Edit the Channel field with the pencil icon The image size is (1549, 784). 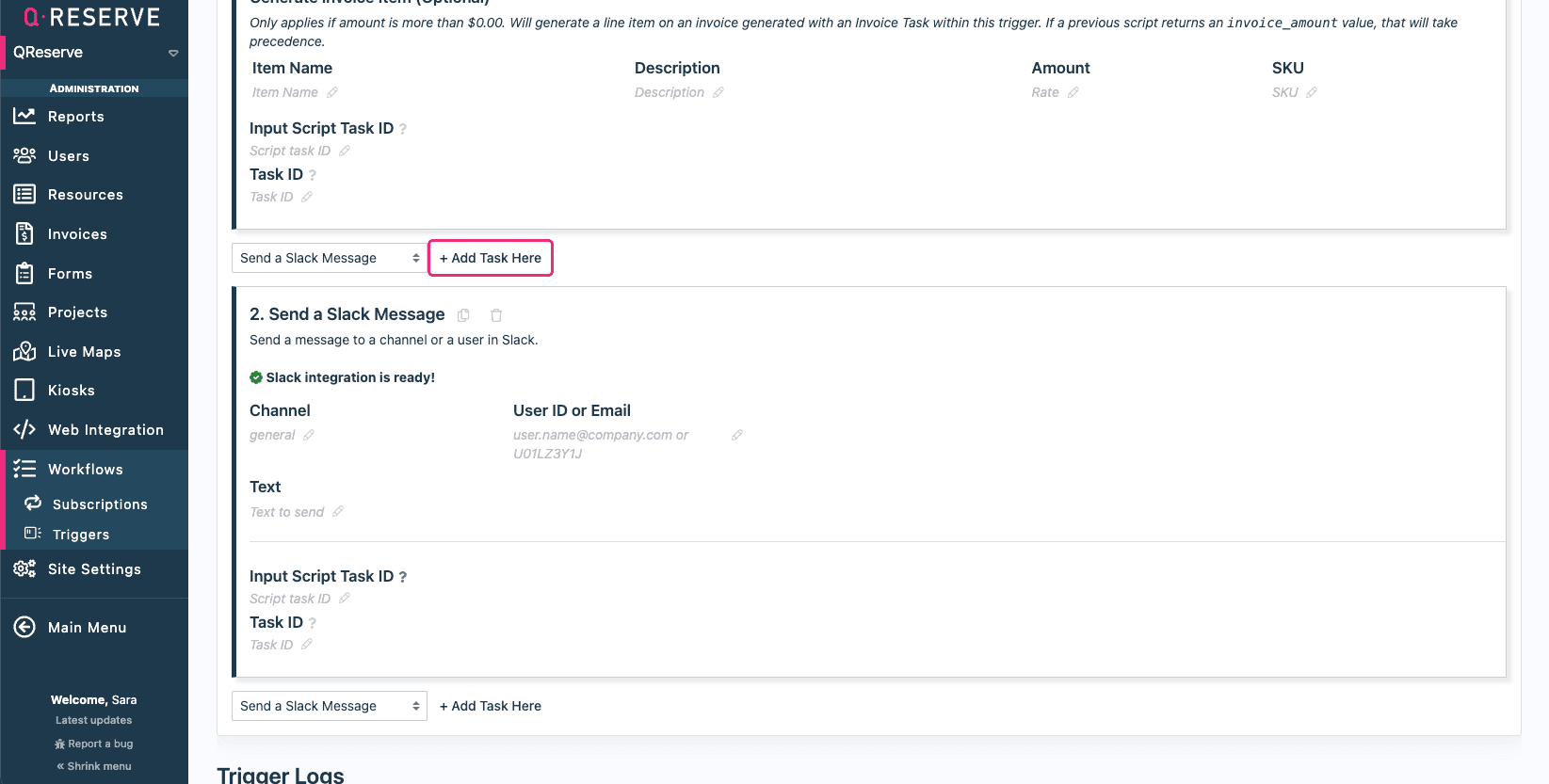point(311,435)
